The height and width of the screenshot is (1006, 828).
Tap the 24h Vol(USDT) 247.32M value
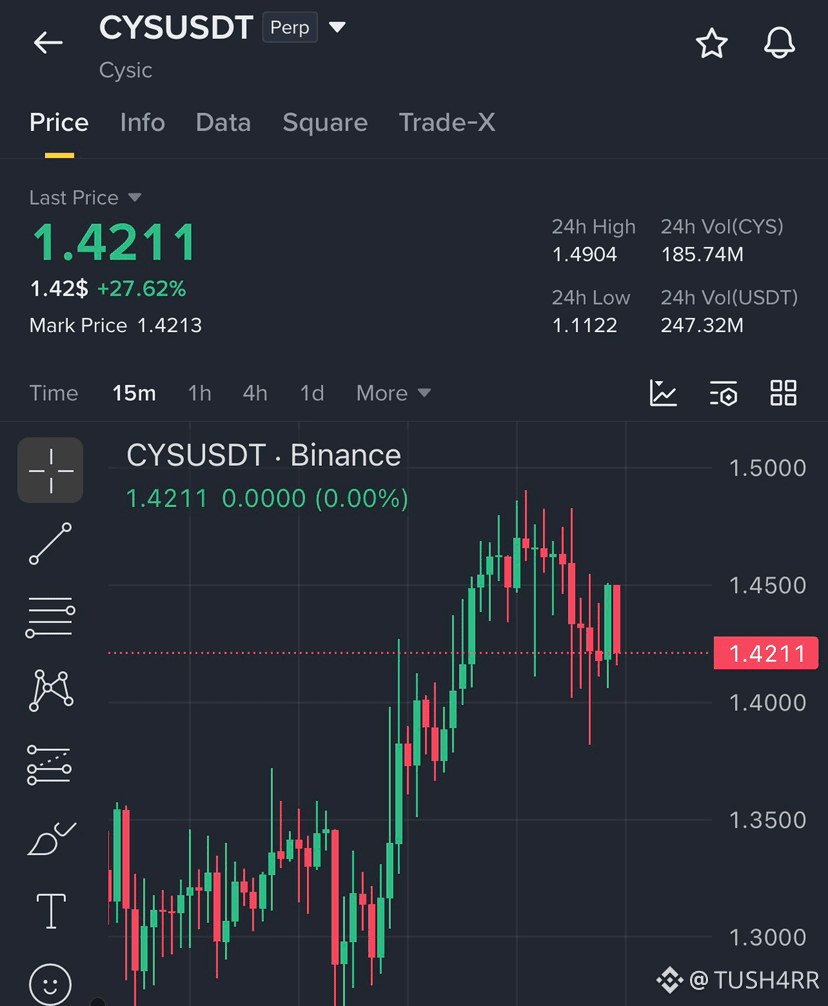click(x=702, y=325)
